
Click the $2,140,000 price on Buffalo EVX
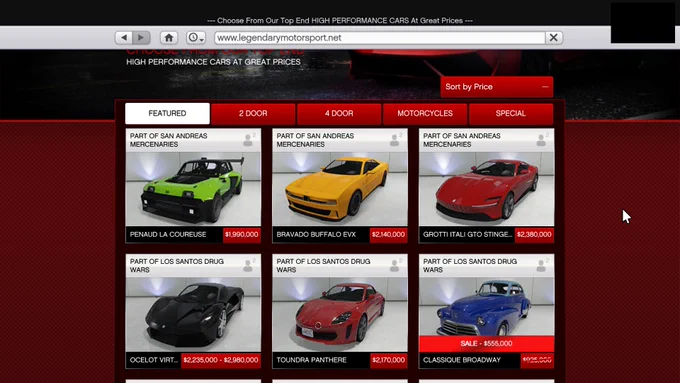coord(388,235)
